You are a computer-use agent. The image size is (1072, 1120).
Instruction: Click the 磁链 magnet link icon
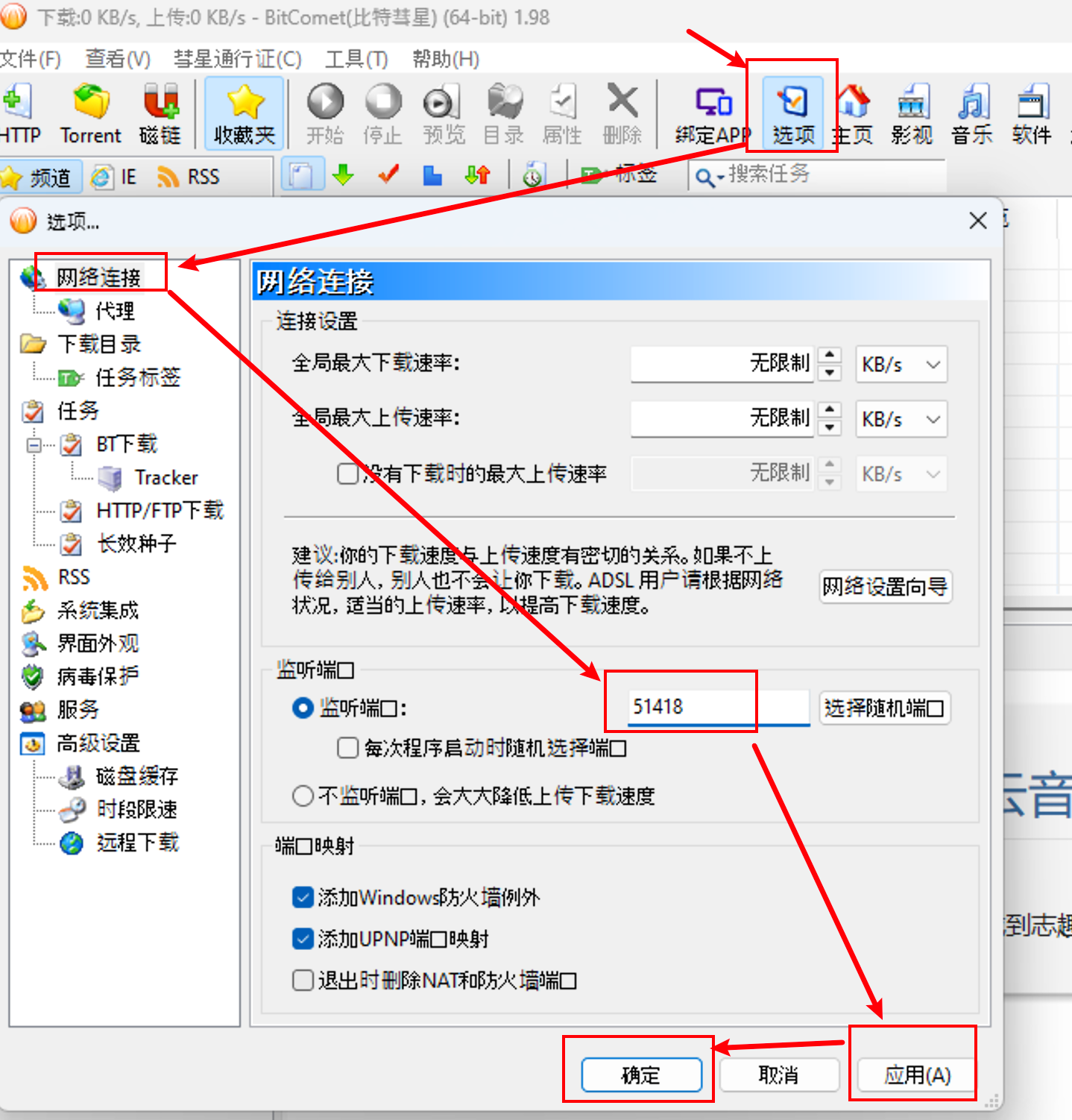[160, 114]
